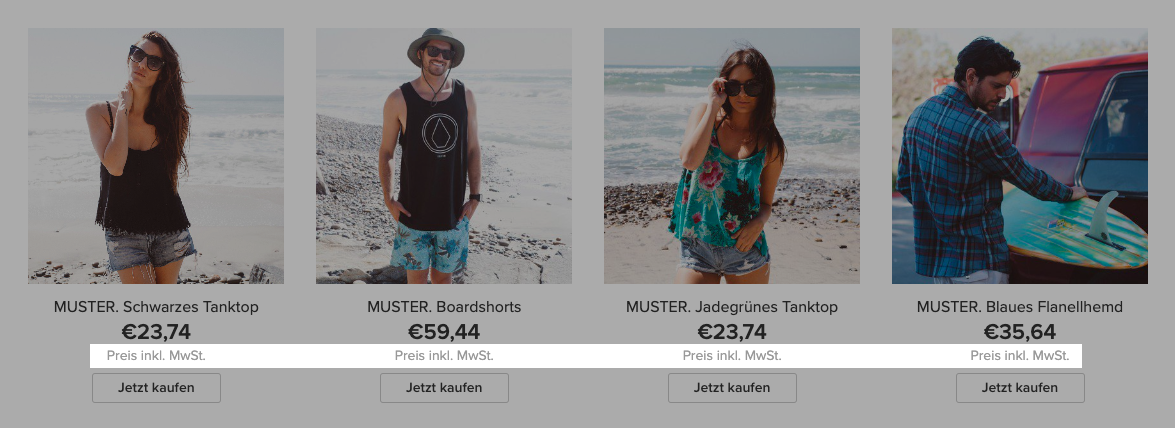
Task: Select the €23,74 price under Schwarzes Tanktop
Action: pos(156,331)
